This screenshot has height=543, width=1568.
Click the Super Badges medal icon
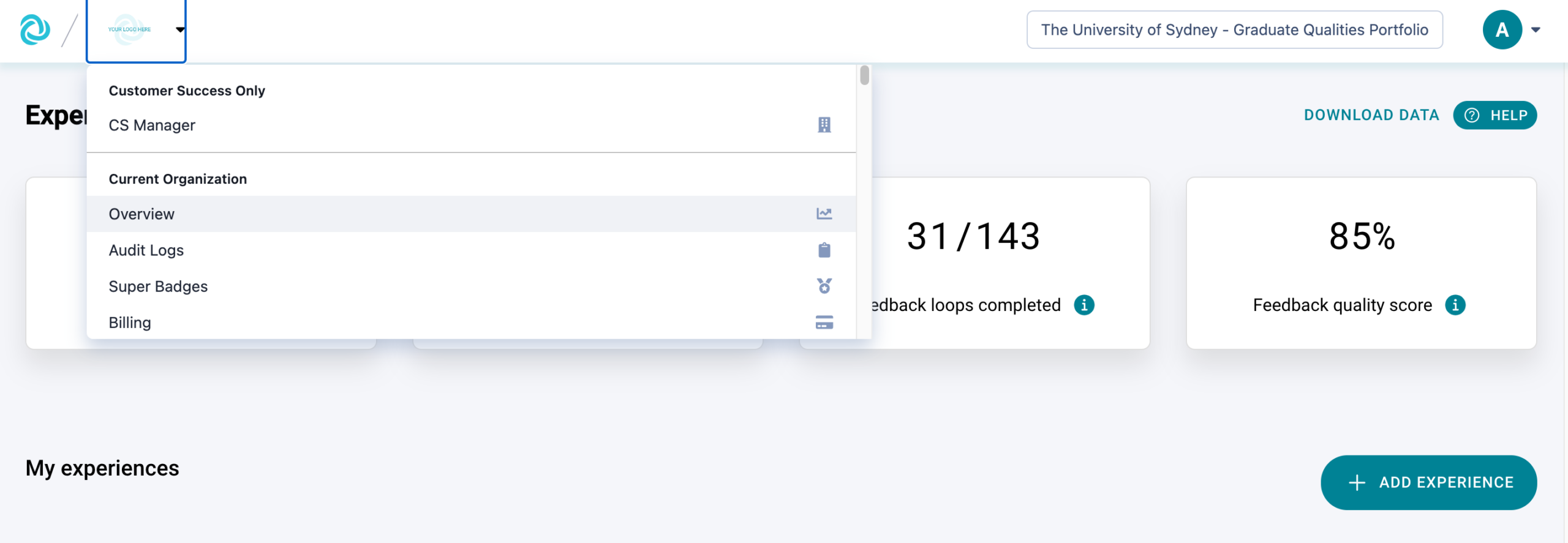point(824,286)
